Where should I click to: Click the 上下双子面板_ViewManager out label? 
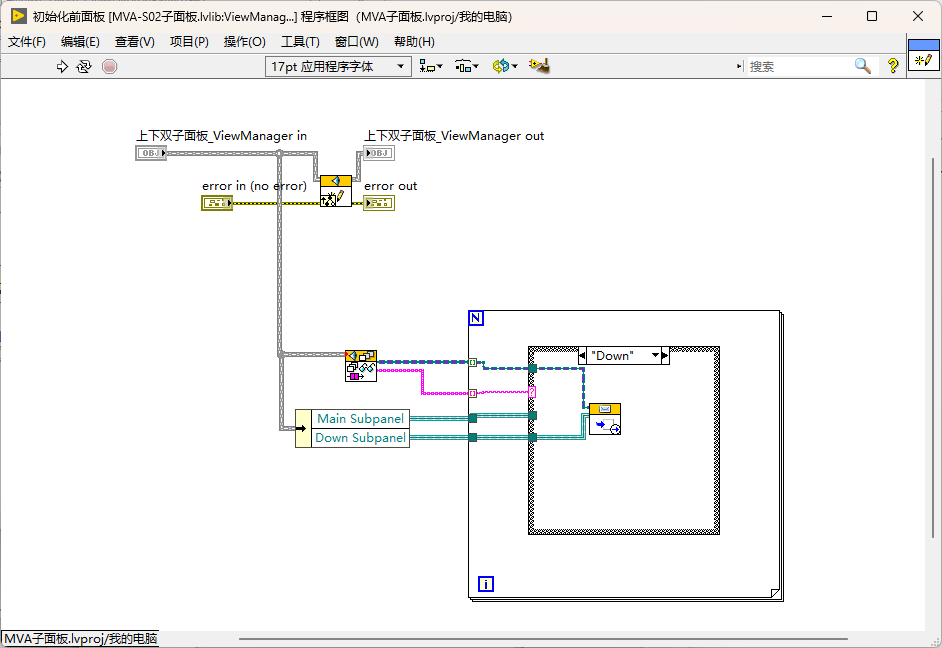click(x=454, y=136)
